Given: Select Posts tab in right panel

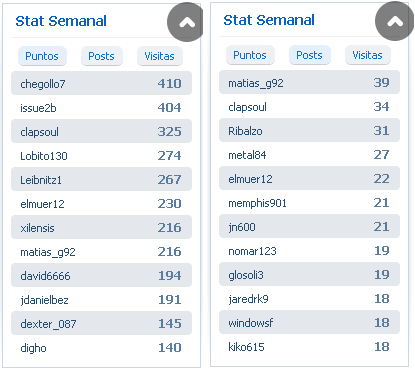Looking at the screenshot, I should pyautogui.click(x=310, y=55).
